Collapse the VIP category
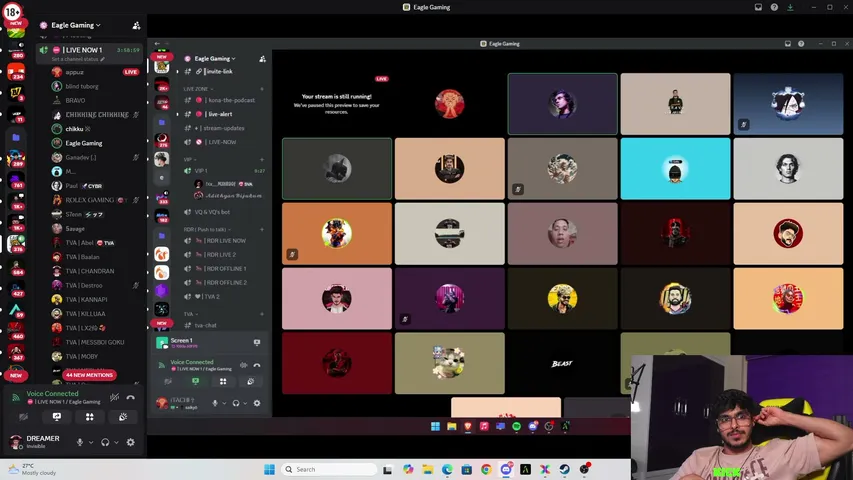 (190, 159)
